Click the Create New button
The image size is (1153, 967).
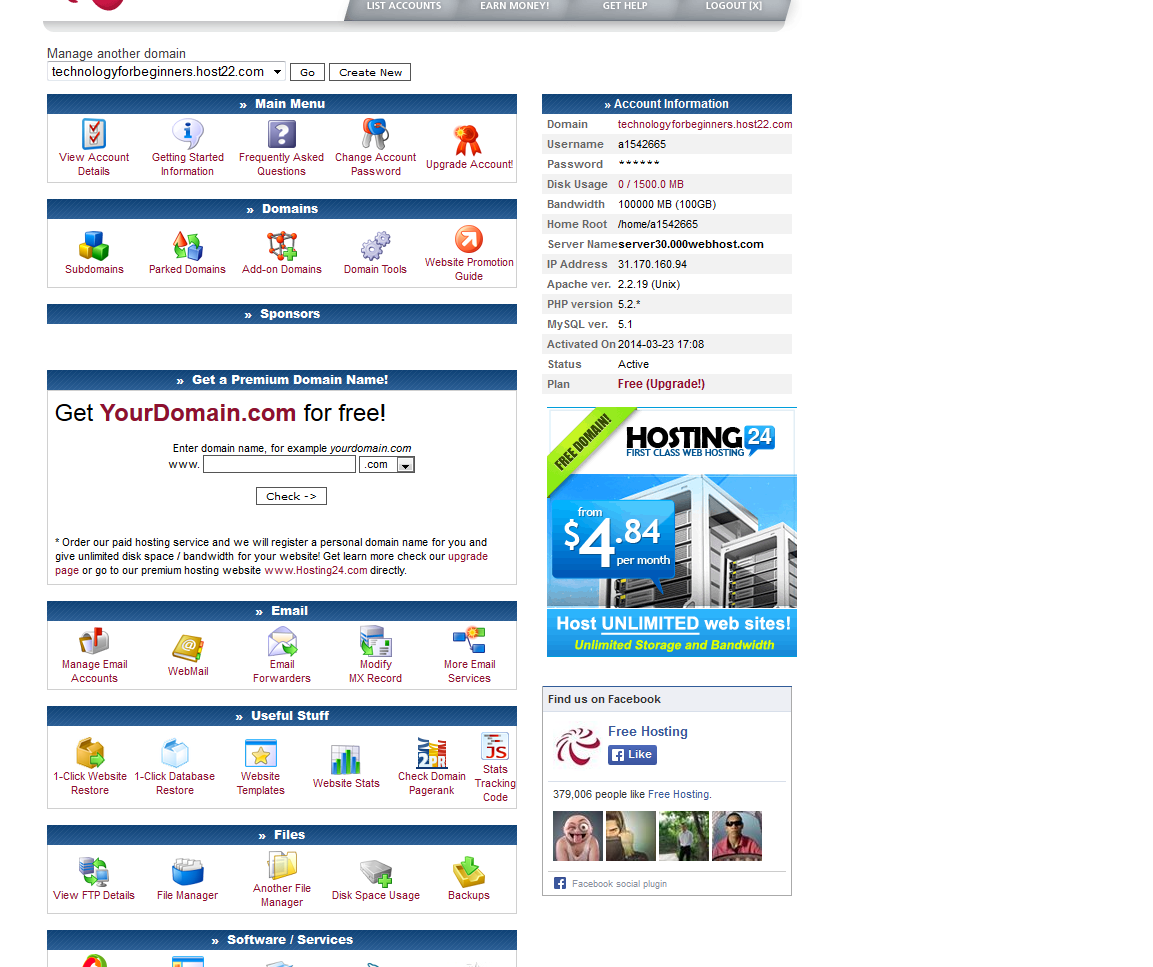point(370,72)
